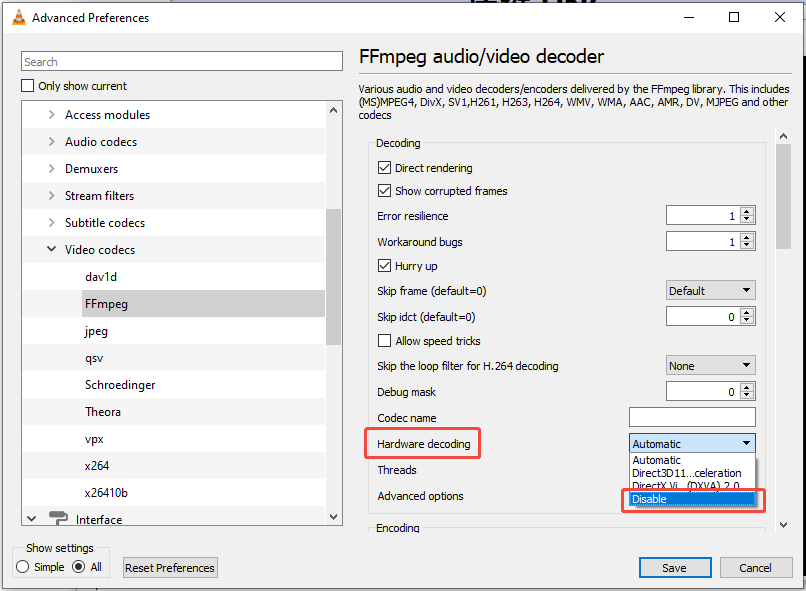The height and width of the screenshot is (591, 806).
Task: Collapse Video codecs tree node
Action: [51, 249]
